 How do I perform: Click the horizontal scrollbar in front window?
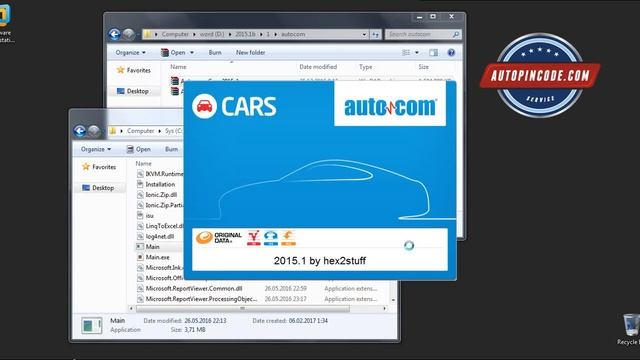click(x=242, y=309)
